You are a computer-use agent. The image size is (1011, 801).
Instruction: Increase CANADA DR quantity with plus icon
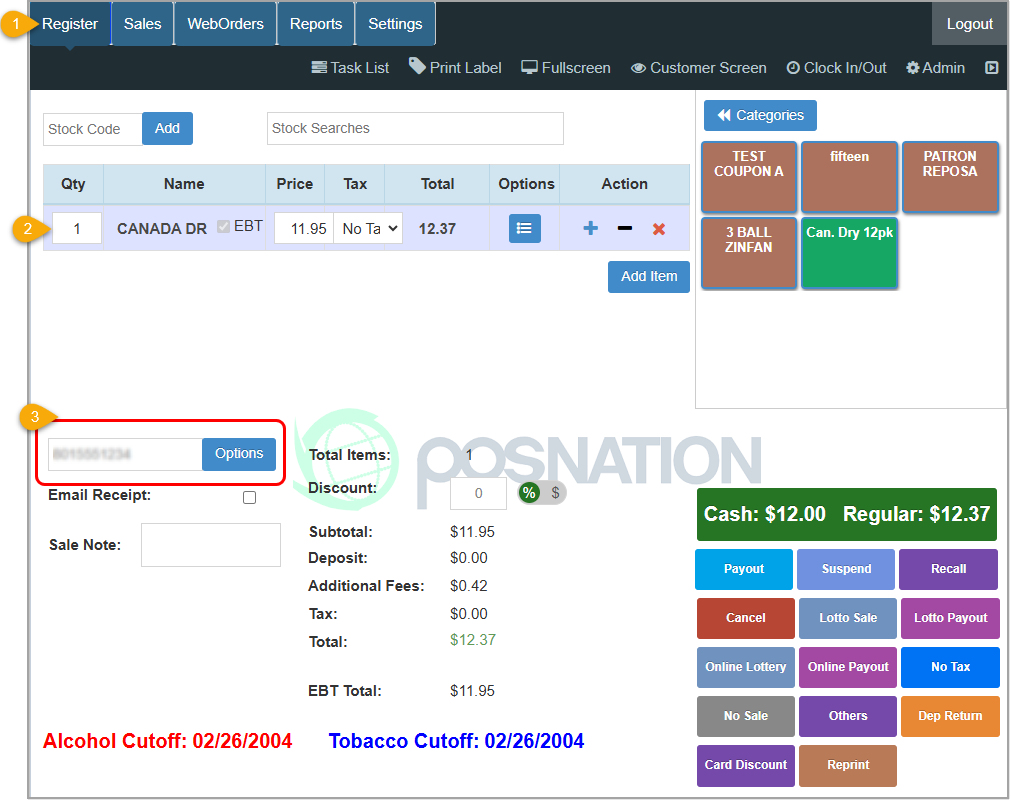[x=589, y=228]
